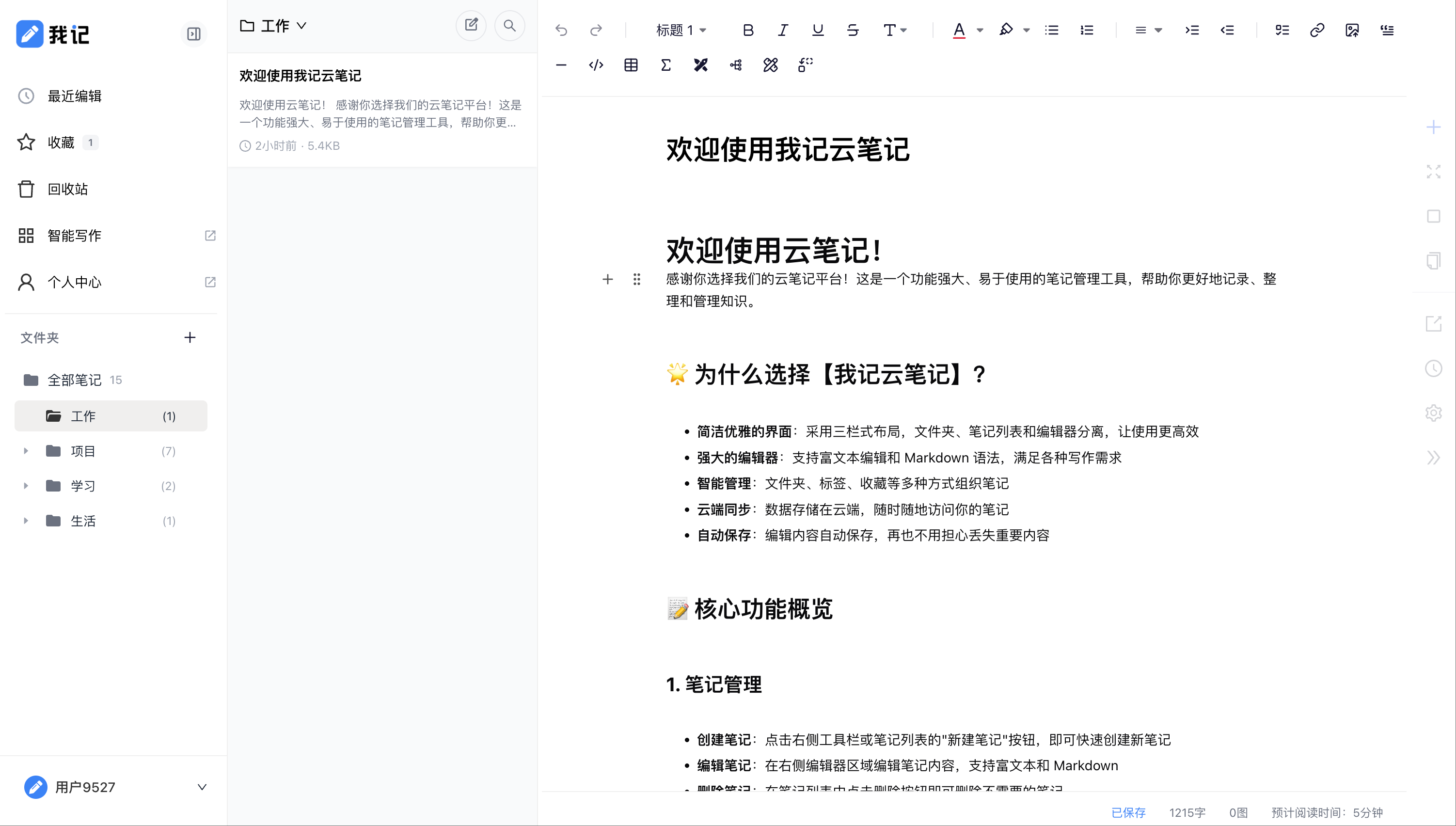Insert a math formula
Screen dimensions: 1456x826
point(665,64)
